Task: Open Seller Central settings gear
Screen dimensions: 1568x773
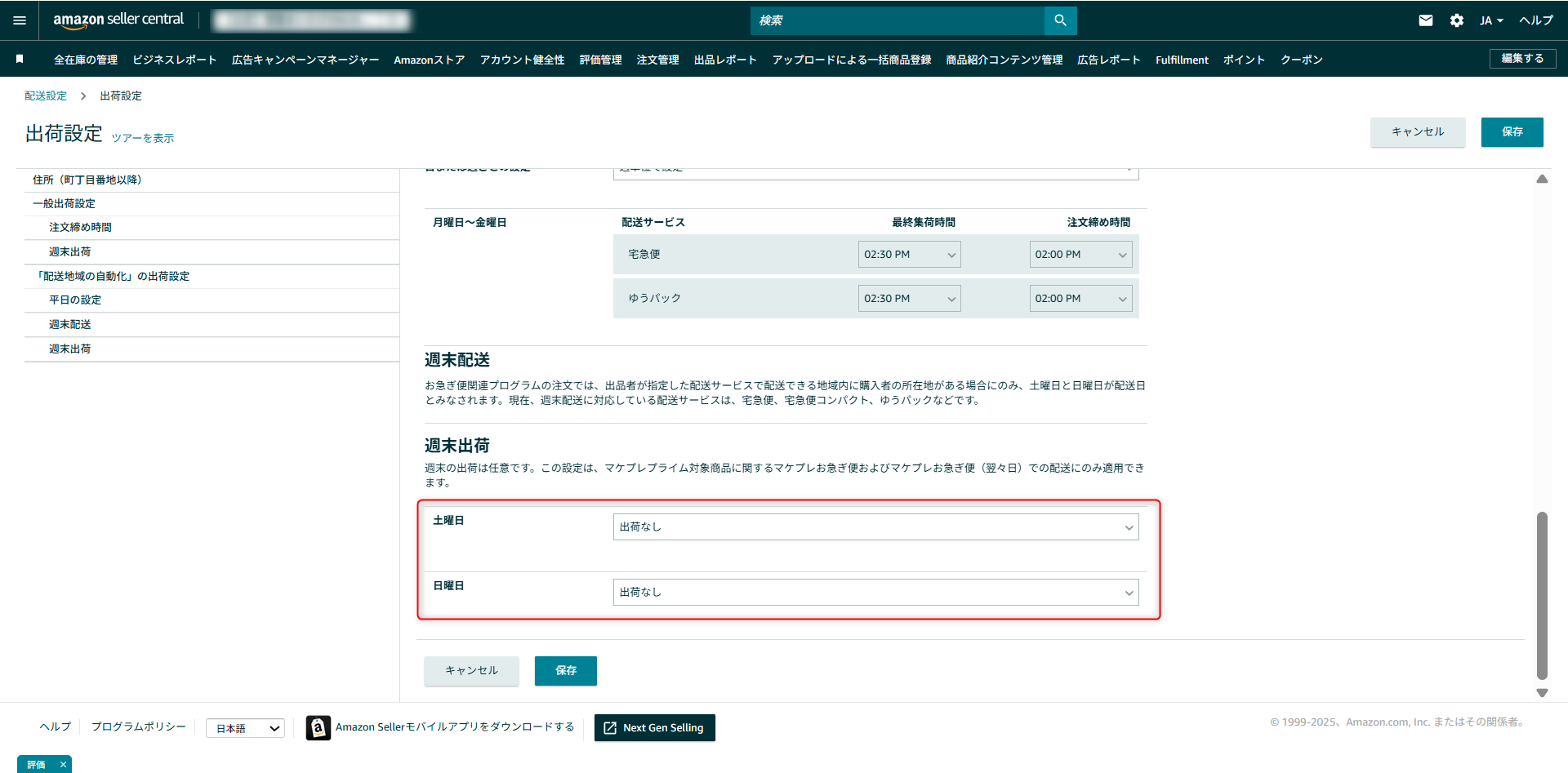Action: pos(1456,20)
